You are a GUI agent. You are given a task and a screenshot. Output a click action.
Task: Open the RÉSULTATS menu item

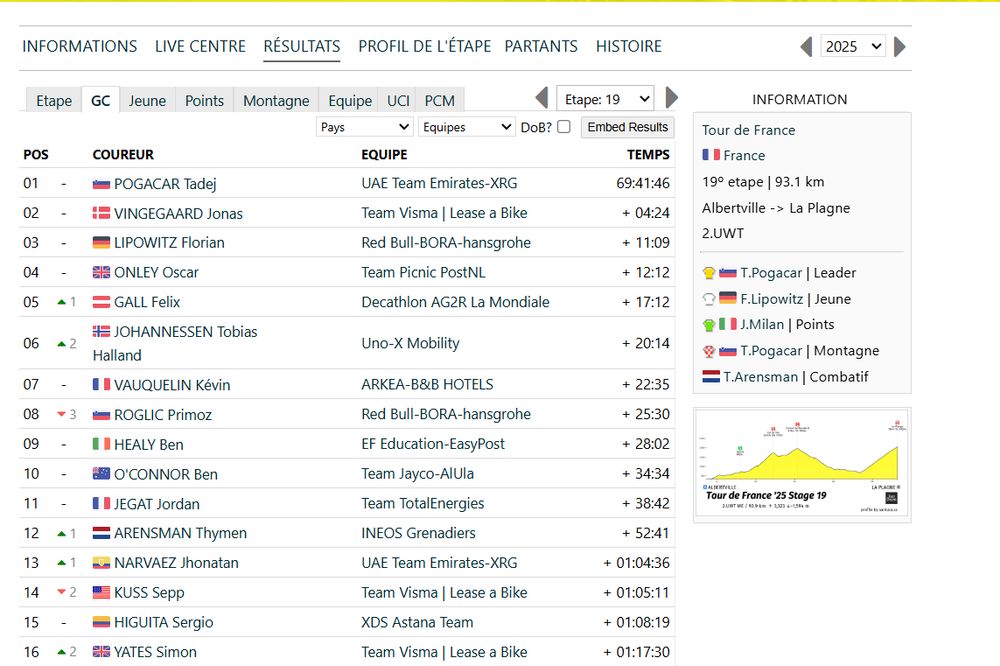tap(302, 47)
